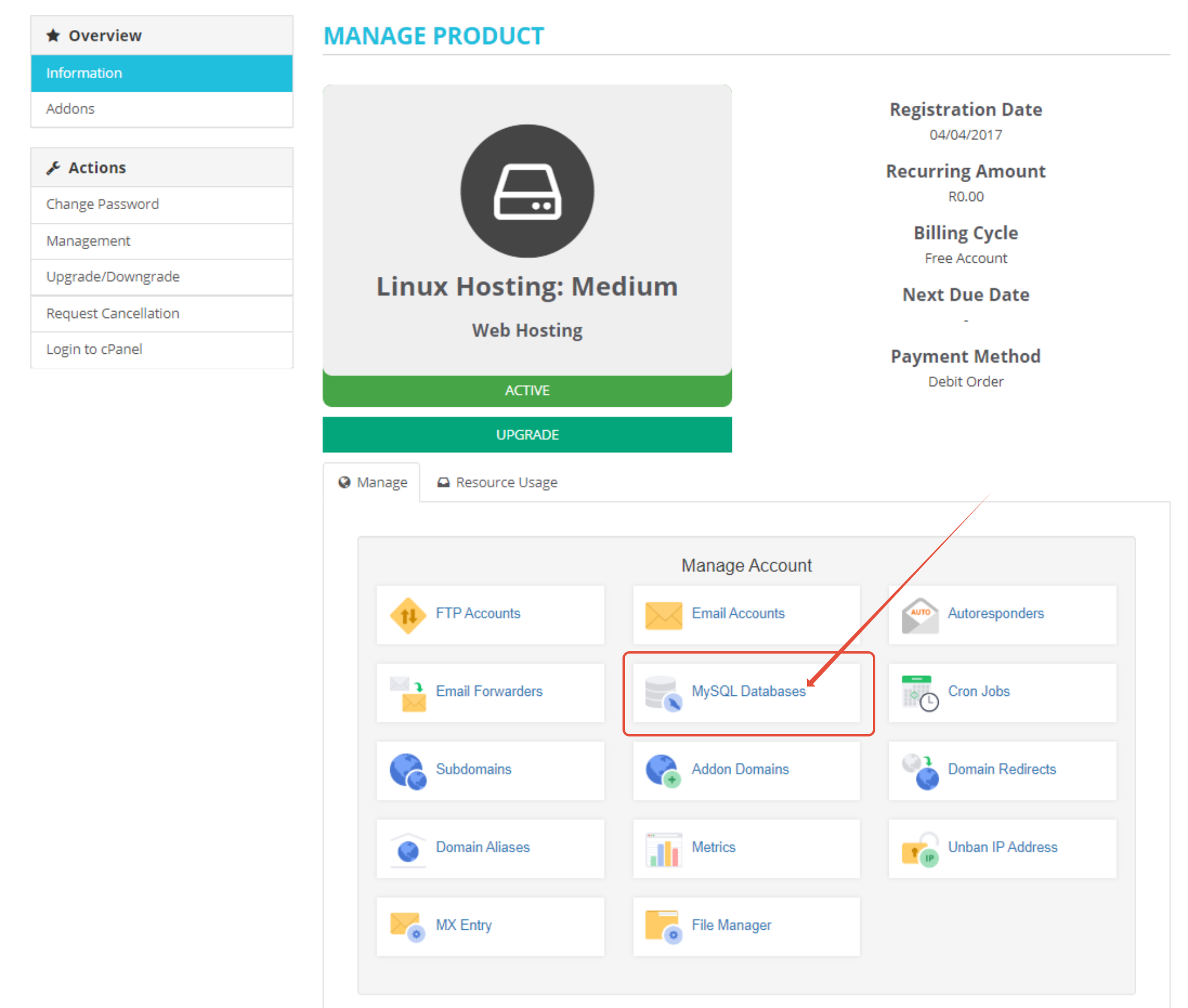
Task: Click the Email Accounts envelope icon
Action: tap(663, 615)
